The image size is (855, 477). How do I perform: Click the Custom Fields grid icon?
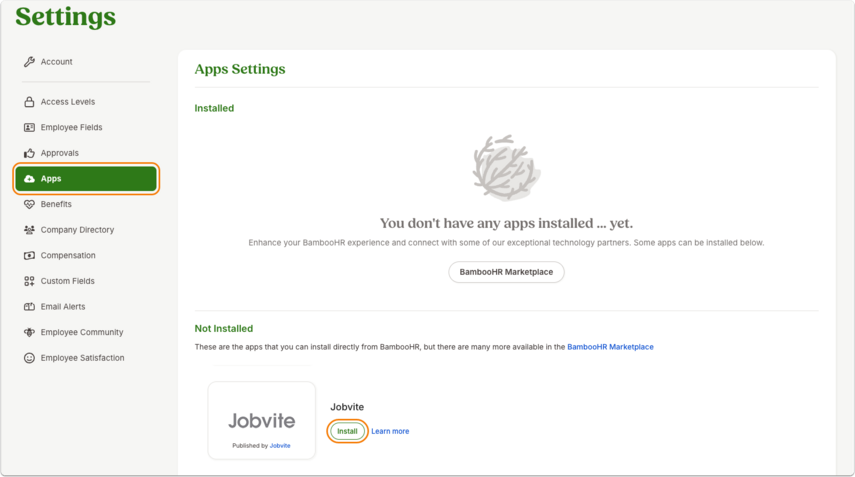(x=29, y=281)
